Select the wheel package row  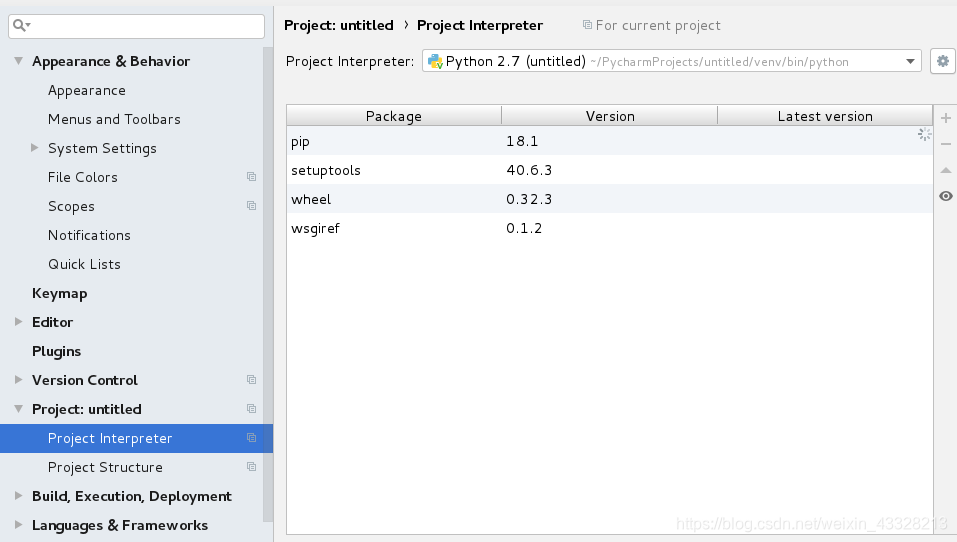click(609, 199)
